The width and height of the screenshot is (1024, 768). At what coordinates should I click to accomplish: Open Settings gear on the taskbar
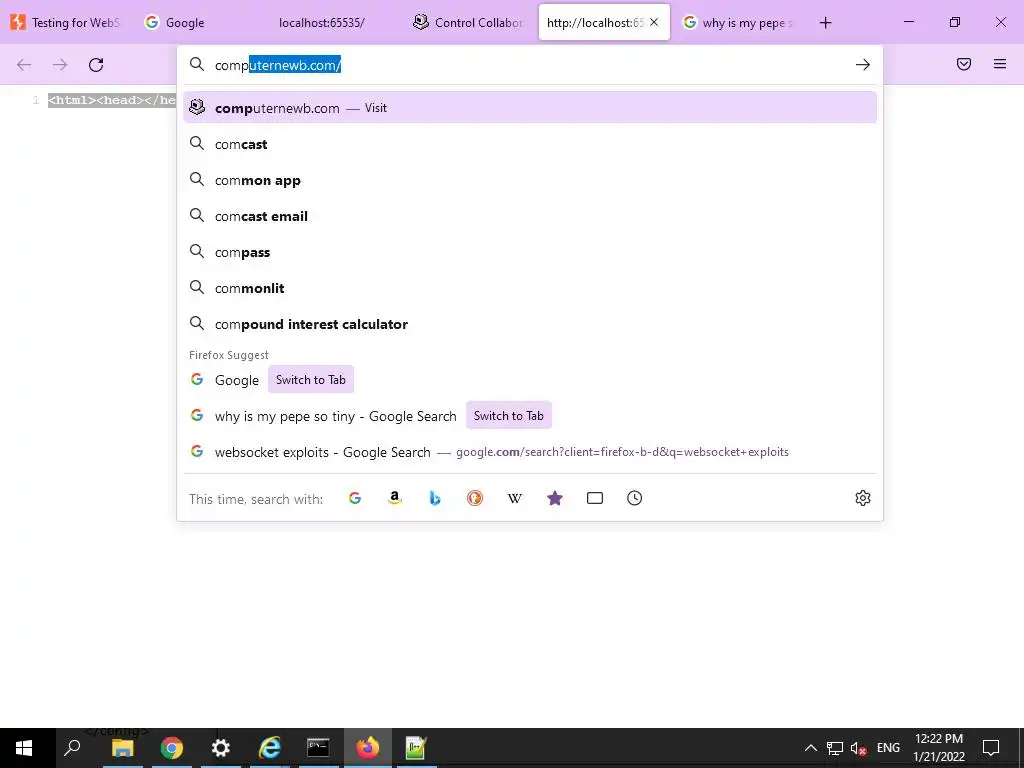pyautogui.click(x=221, y=748)
